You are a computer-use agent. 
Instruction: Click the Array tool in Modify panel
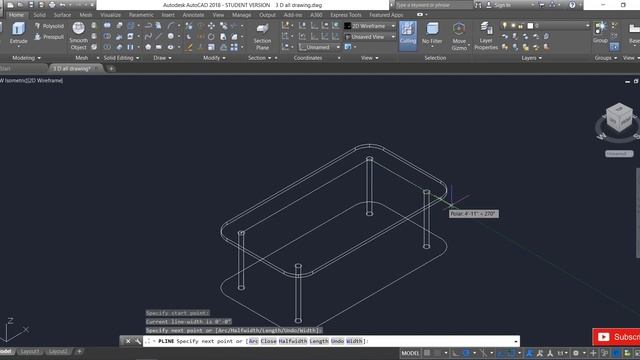pos(234,47)
